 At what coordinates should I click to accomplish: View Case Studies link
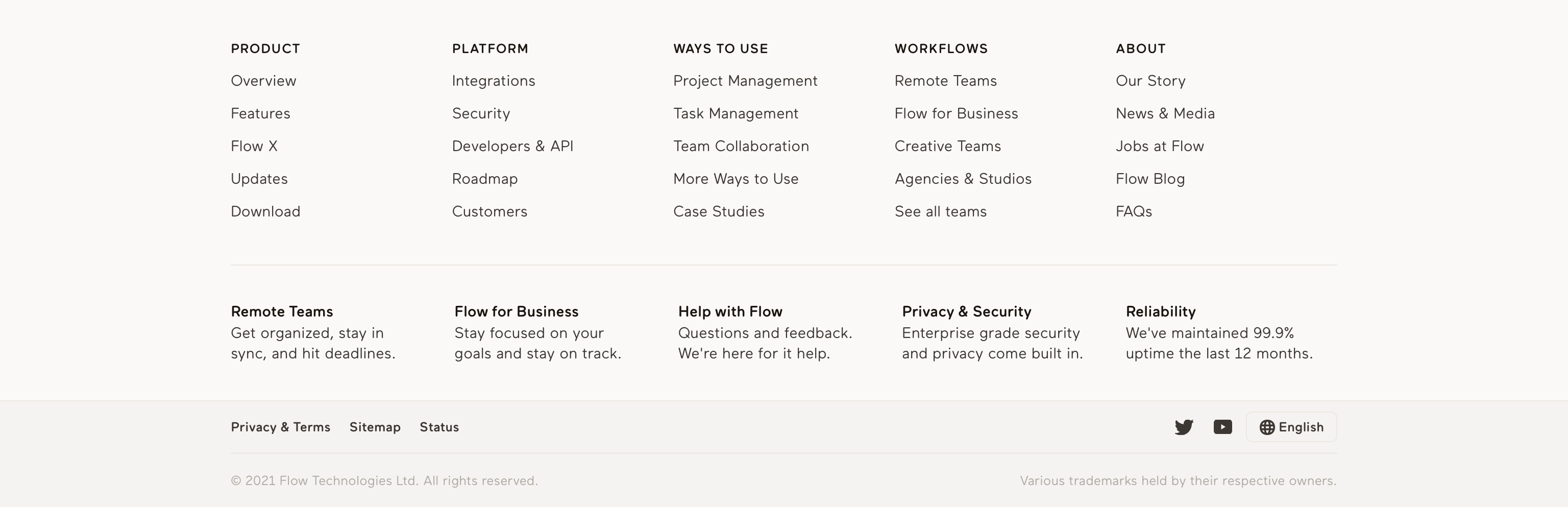(718, 212)
